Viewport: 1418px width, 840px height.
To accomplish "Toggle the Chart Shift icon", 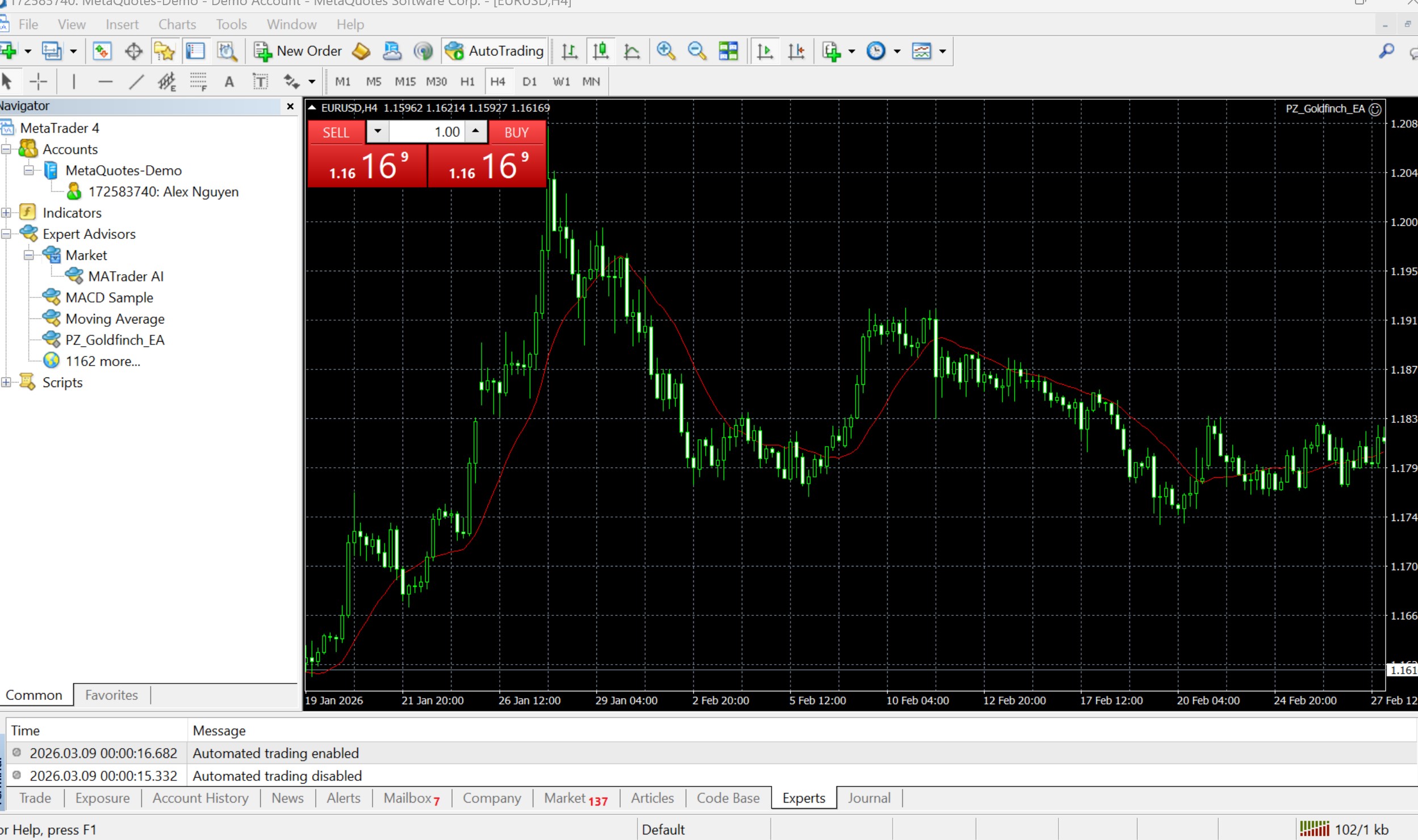I will tap(796, 51).
